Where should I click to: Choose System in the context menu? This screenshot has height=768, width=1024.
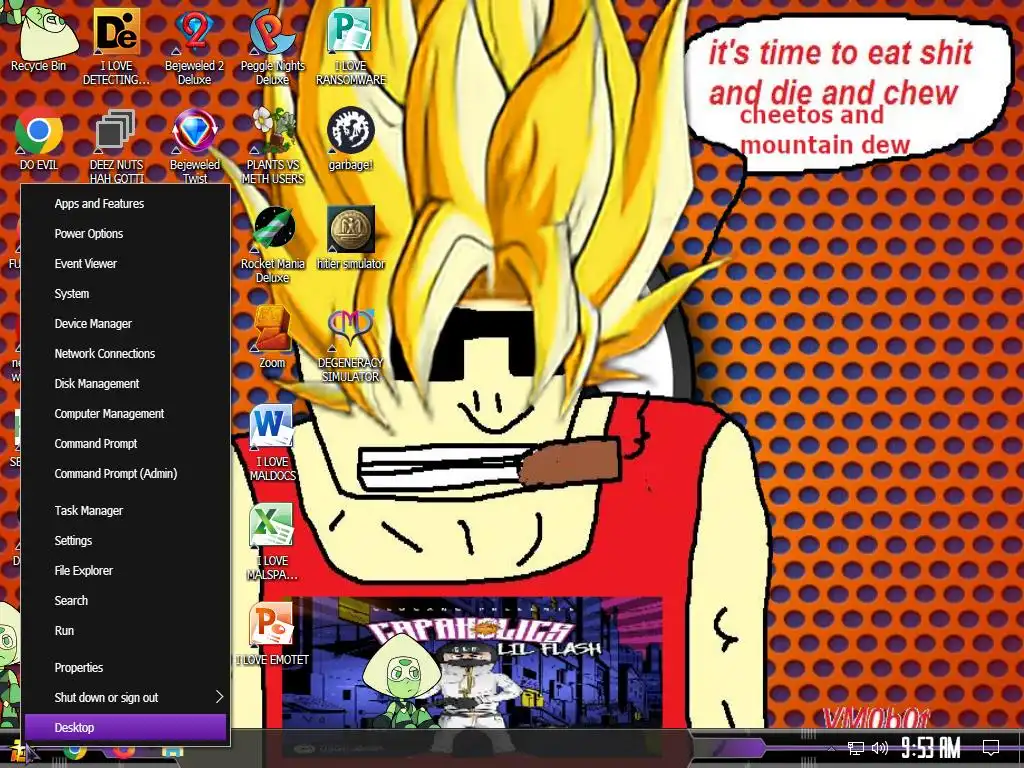pyautogui.click(x=125, y=294)
